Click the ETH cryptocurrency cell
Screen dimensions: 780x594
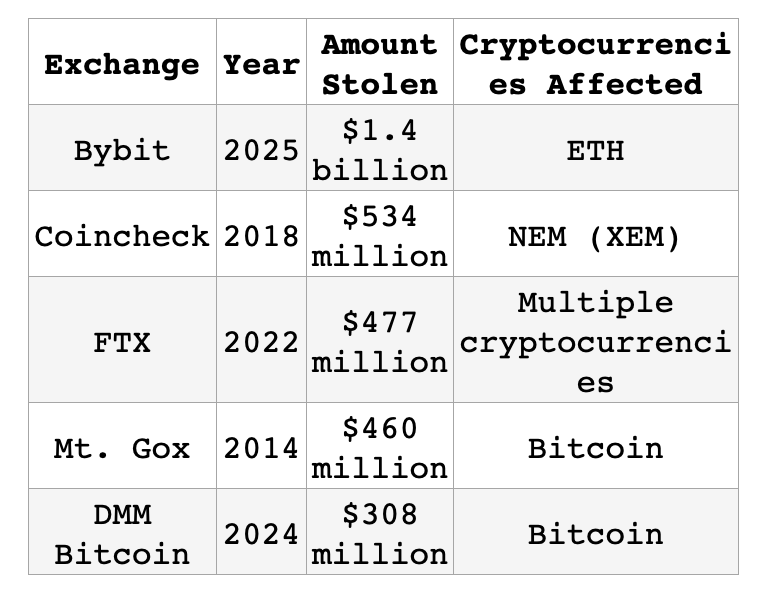[595, 150]
